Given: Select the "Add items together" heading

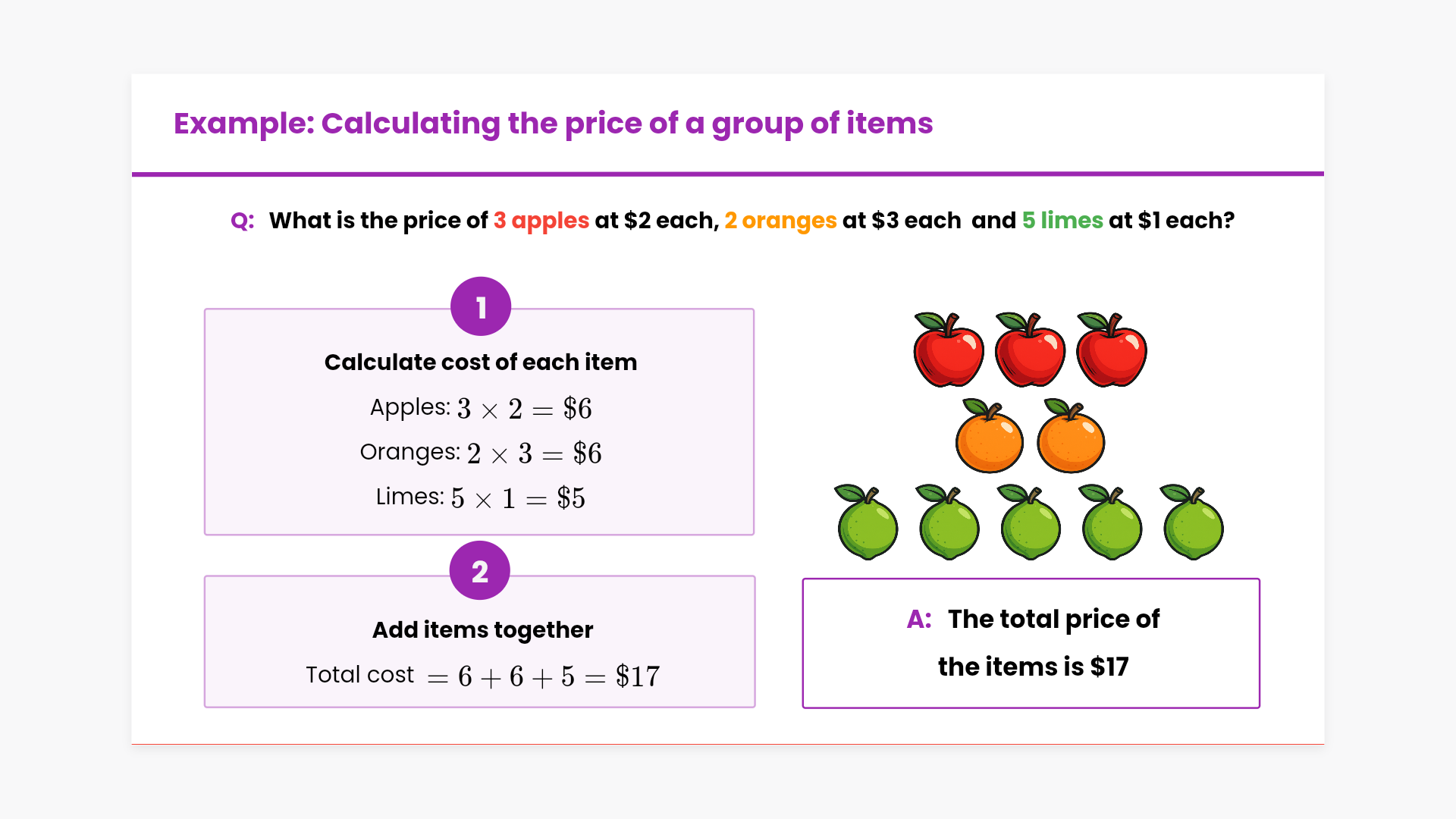Looking at the screenshot, I should pos(482,630).
